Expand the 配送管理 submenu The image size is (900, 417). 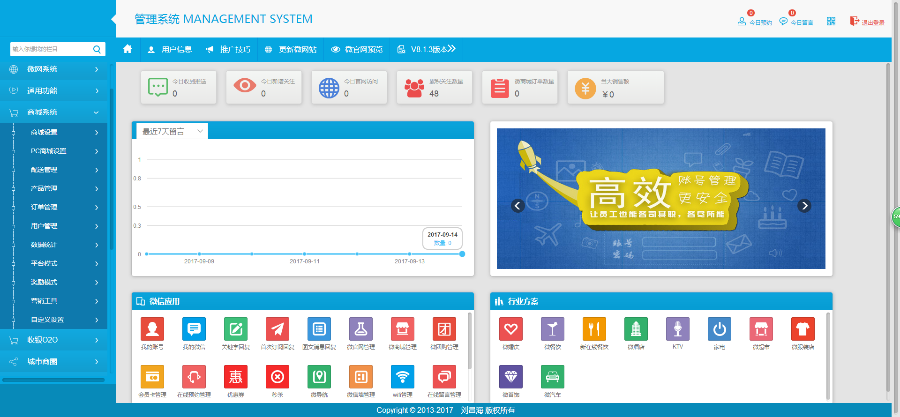(x=55, y=170)
